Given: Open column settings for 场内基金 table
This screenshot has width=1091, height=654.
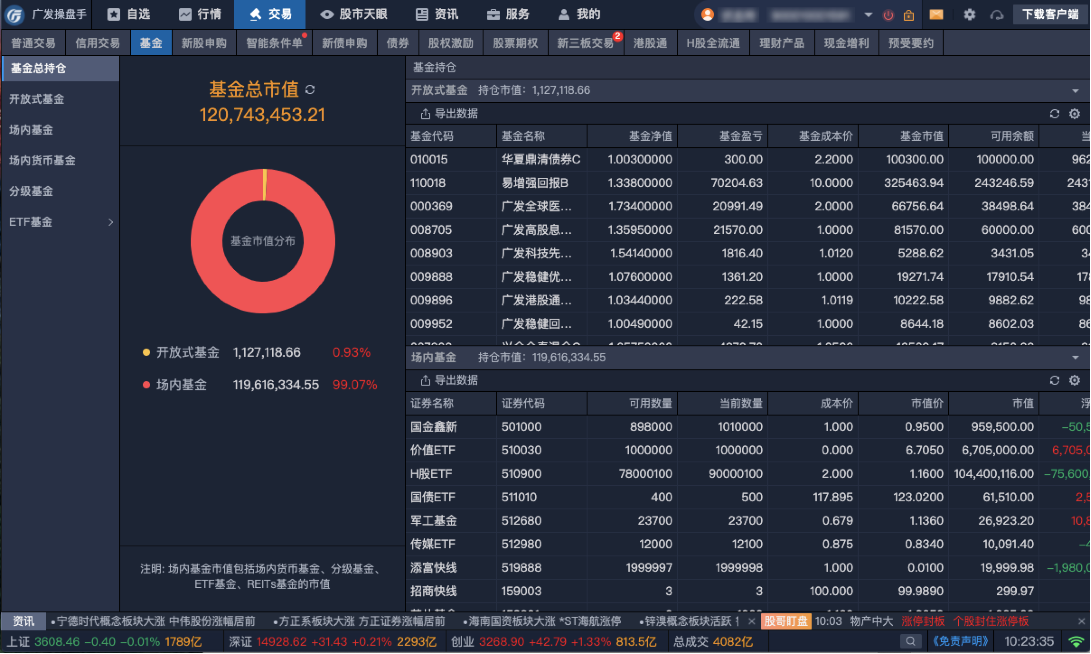Looking at the screenshot, I should tap(1075, 381).
